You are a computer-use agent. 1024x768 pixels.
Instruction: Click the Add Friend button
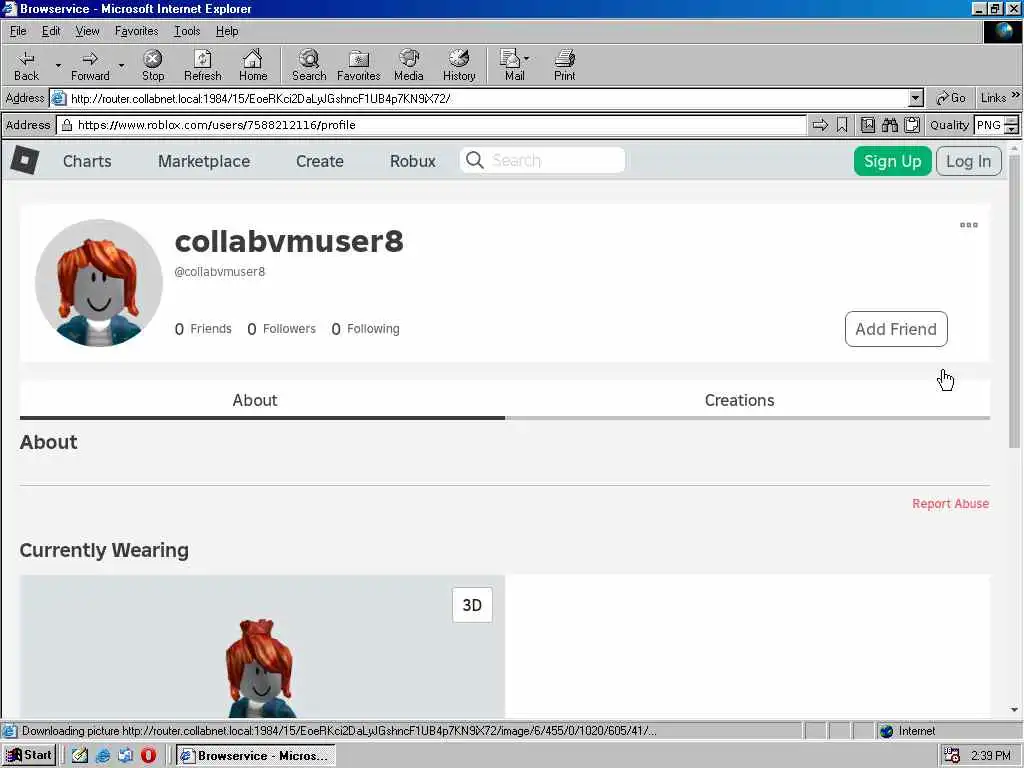coord(896,328)
